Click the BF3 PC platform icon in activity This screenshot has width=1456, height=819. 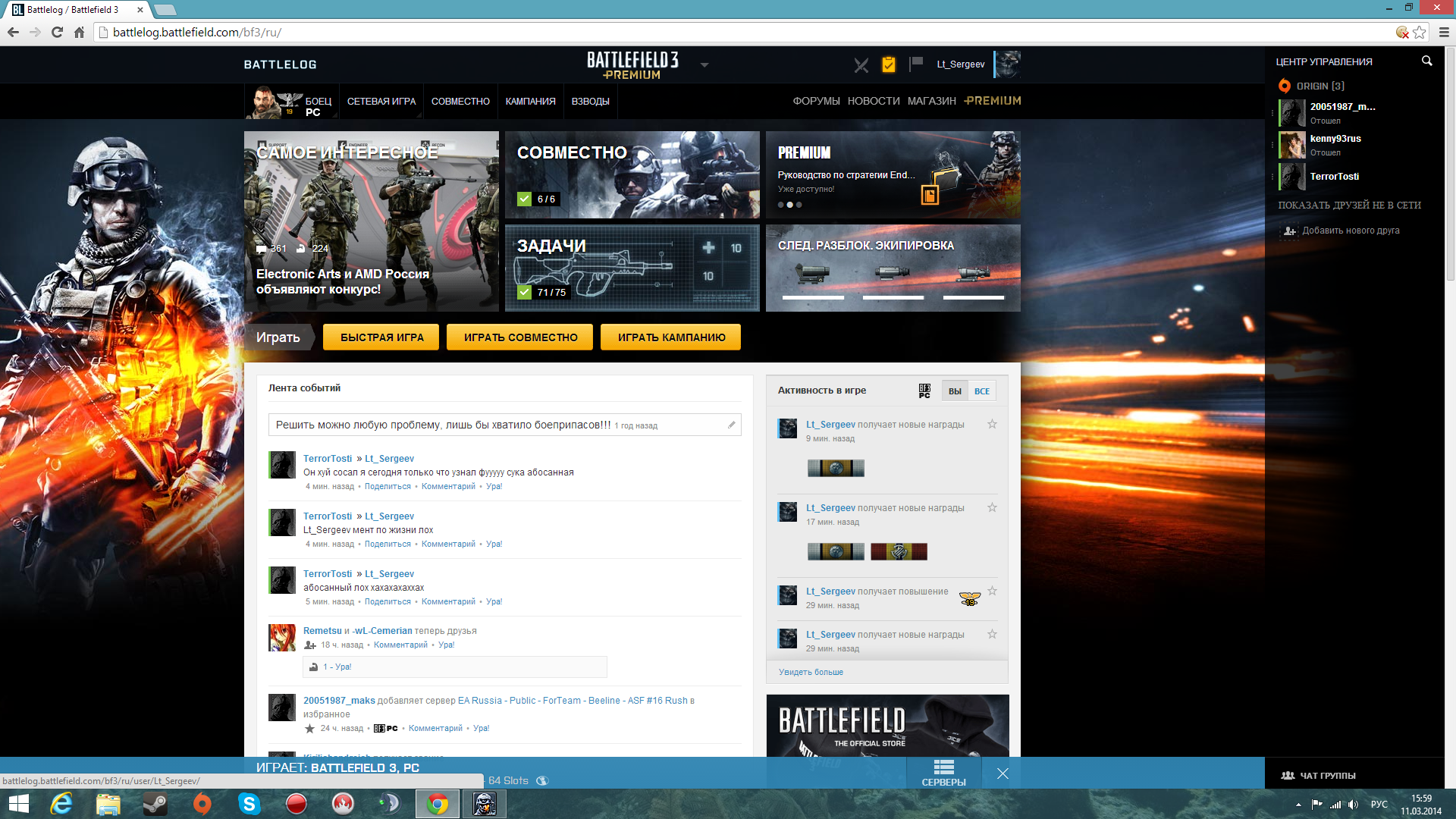[924, 391]
